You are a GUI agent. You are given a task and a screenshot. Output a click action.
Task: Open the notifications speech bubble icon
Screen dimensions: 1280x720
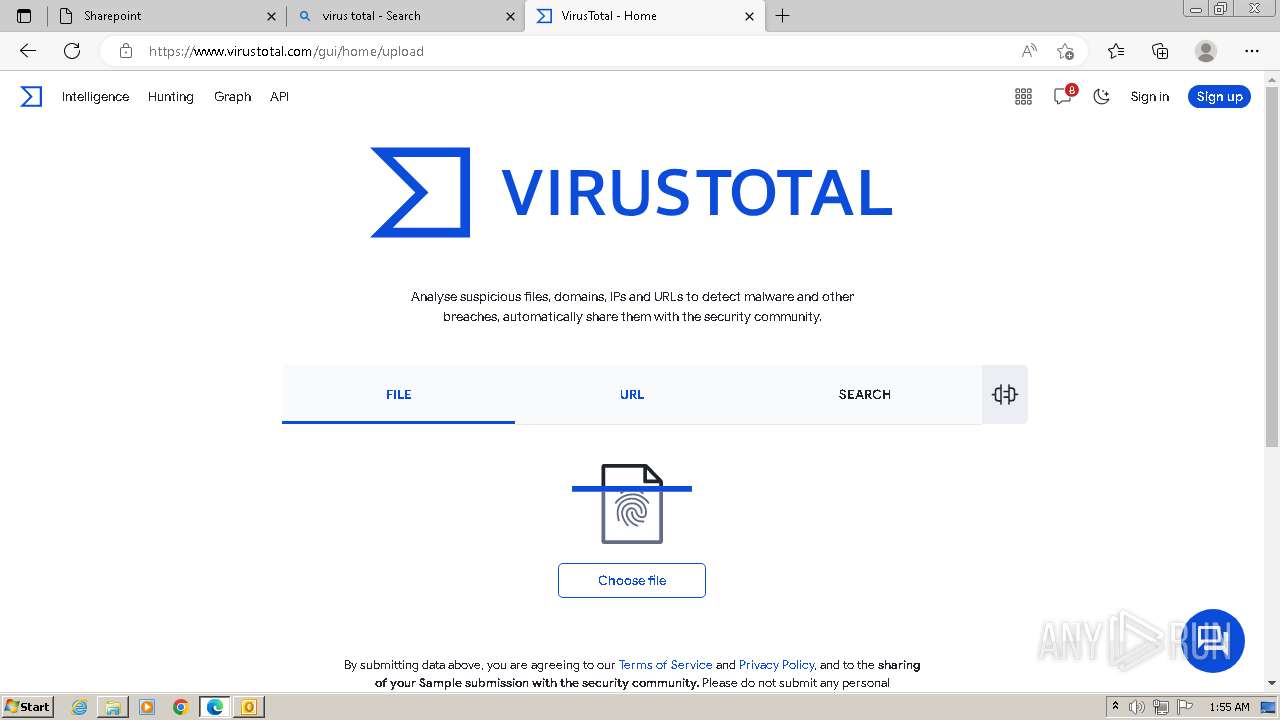pyautogui.click(x=1063, y=96)
